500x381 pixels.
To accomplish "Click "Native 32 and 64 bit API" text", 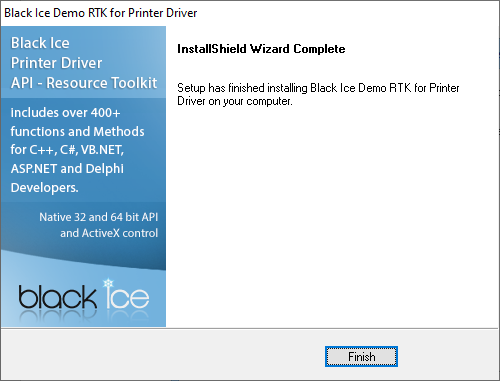I will click(99, 217).
